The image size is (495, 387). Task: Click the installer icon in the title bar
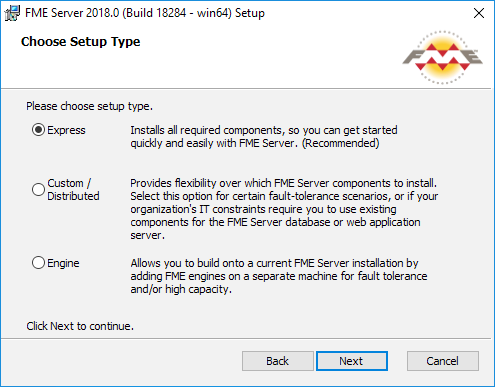pyautogui.click(x=12, y=13)
